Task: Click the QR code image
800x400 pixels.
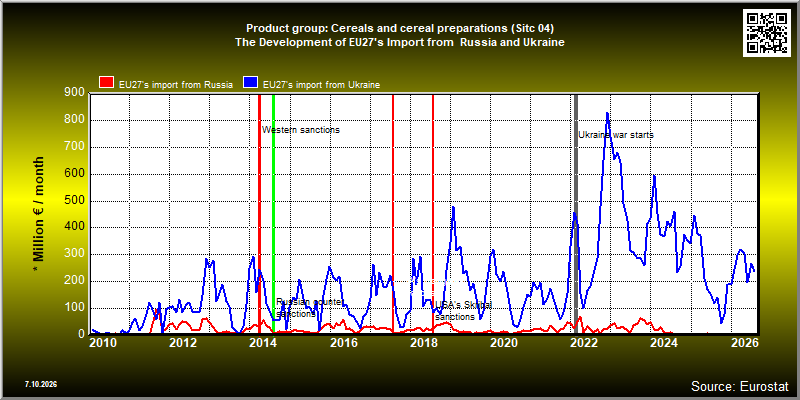Action: point(767,32)
